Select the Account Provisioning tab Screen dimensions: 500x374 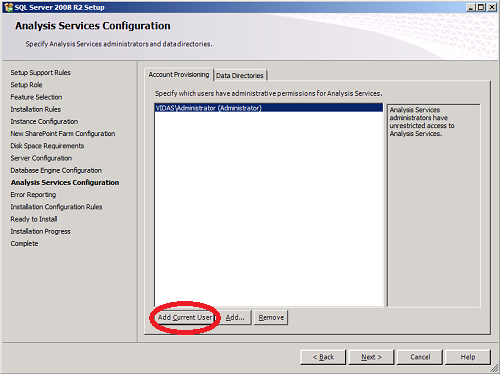click(179, 74)
